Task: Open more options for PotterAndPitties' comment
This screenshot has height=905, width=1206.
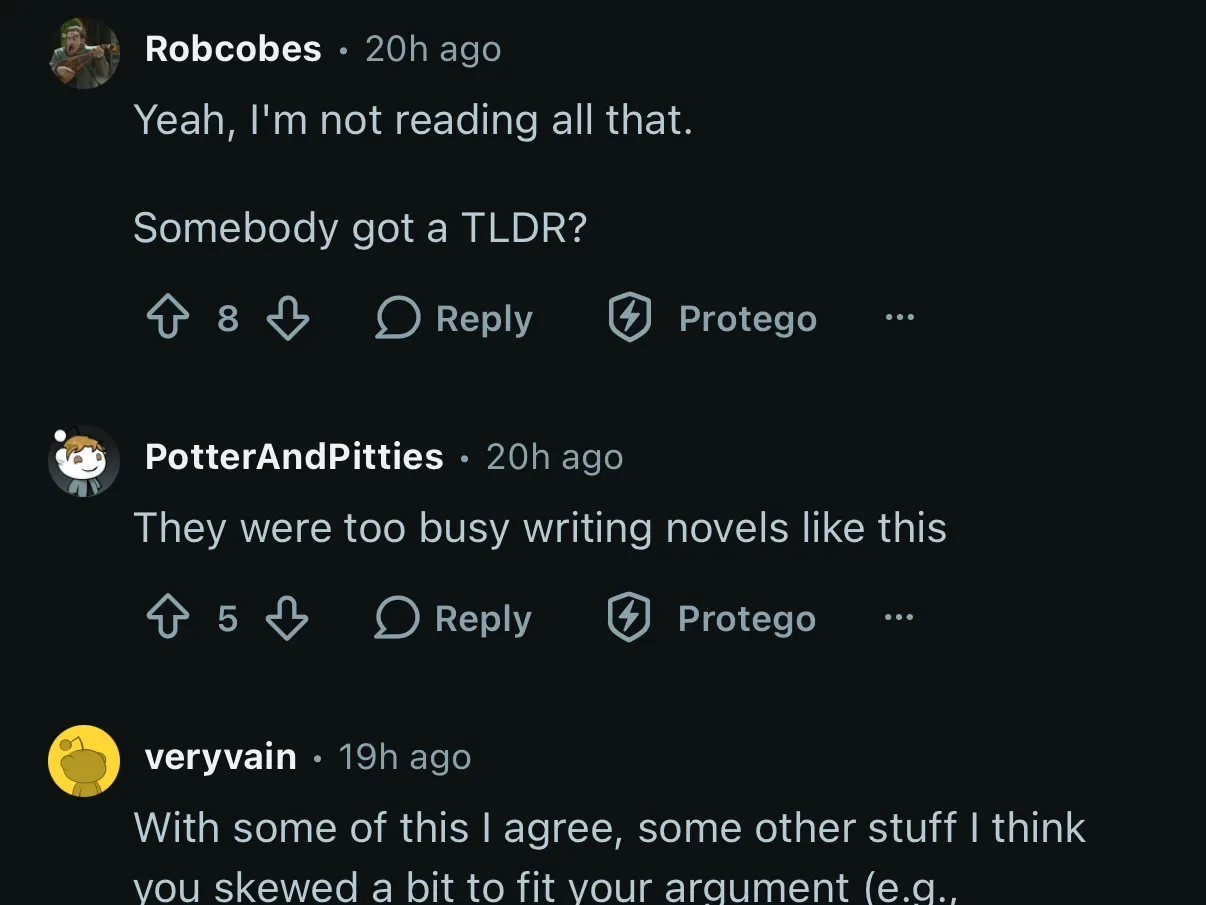Action: click(900, 618)
